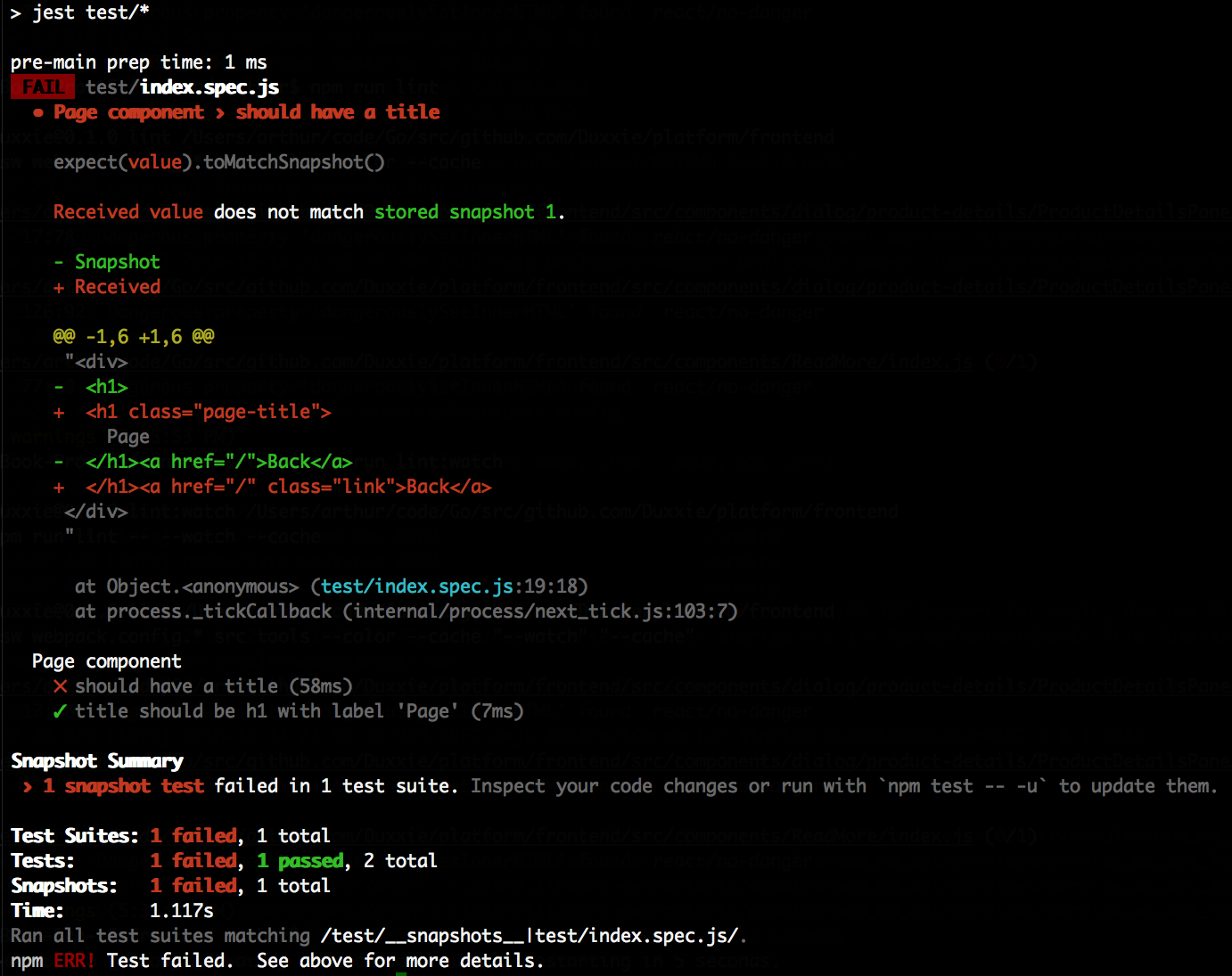Click 'title should be h1 with label' result
Image resolution: width=1232 pixels, height=976 pixels.
point(300,711)
